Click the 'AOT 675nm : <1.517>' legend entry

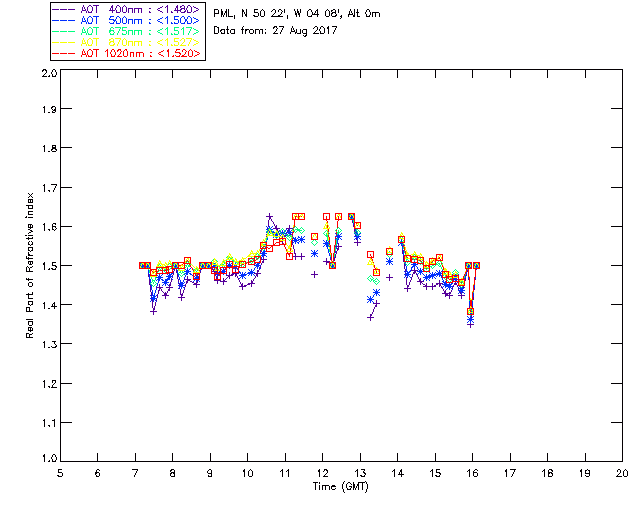click(x=127, y=31)
